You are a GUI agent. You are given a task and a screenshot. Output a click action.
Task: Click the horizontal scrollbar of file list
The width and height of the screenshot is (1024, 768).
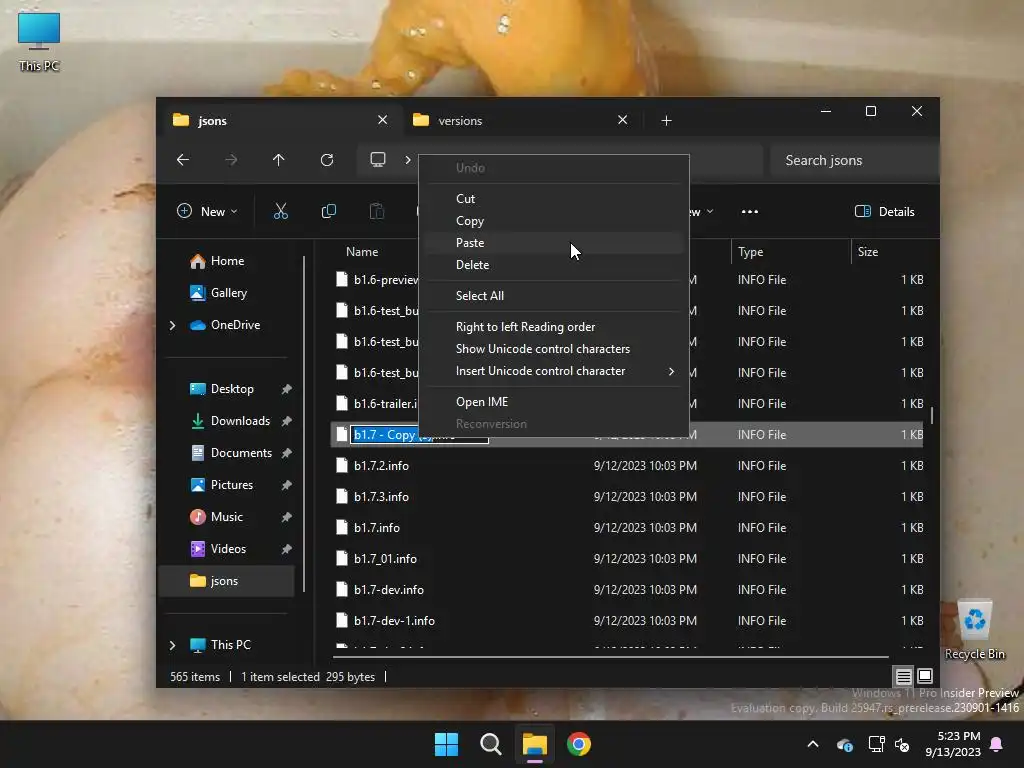point(611,656)
